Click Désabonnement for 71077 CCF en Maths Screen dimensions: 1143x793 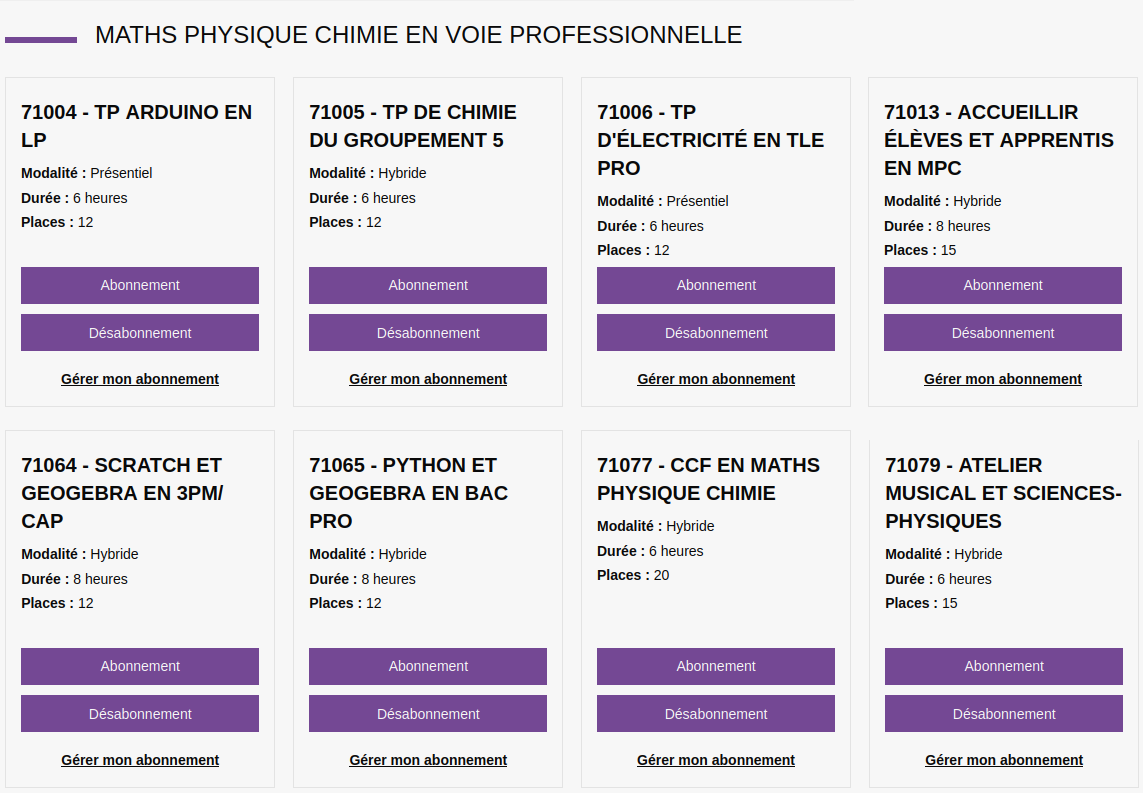(716, 714)
